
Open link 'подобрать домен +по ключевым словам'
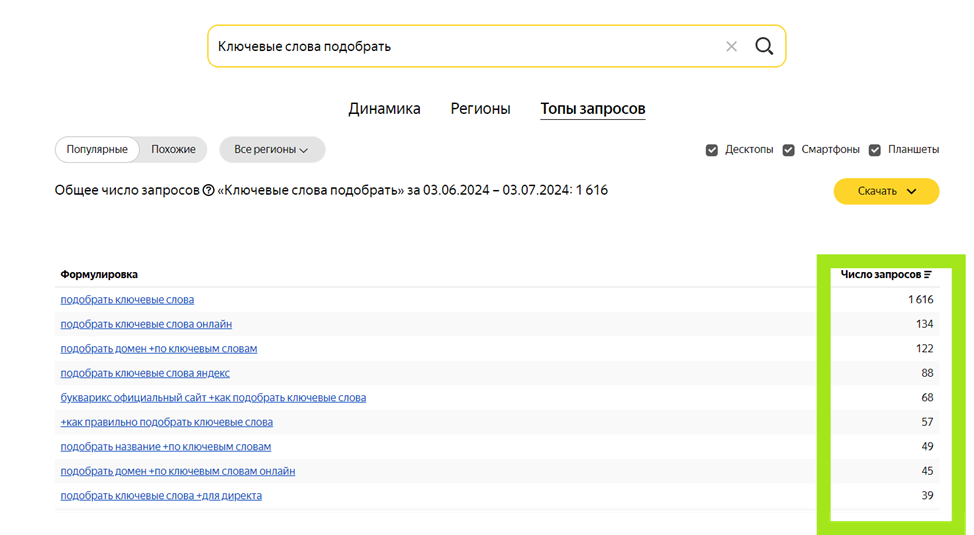pos(158,349)
